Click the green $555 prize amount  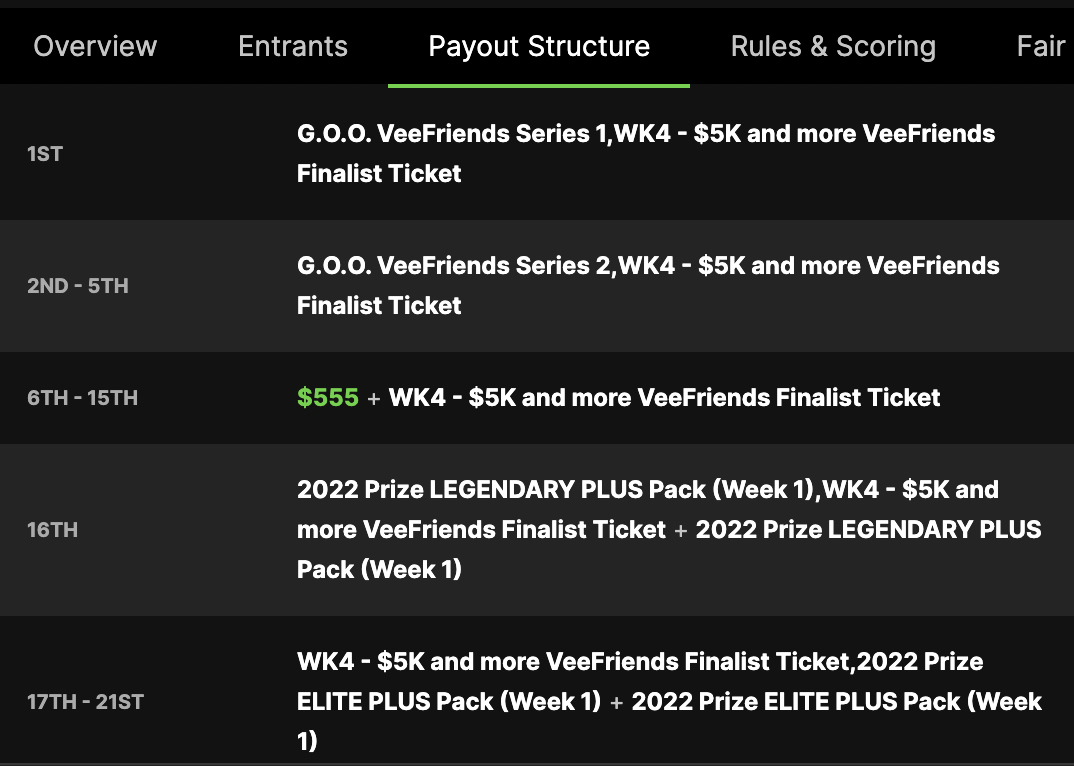click(327, 397)
